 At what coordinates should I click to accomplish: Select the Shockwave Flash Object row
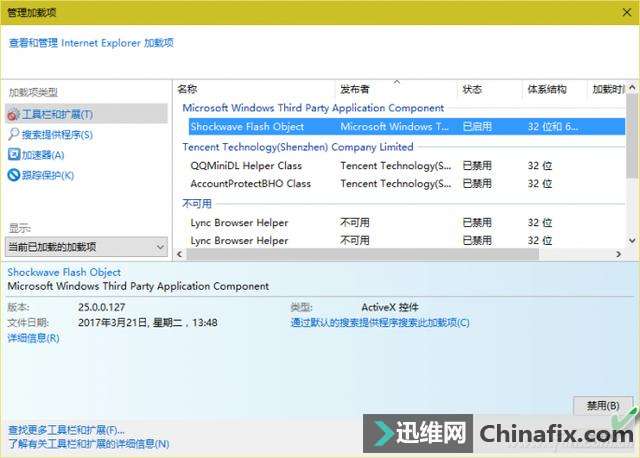pyautogui.click(x=407, y=127)
